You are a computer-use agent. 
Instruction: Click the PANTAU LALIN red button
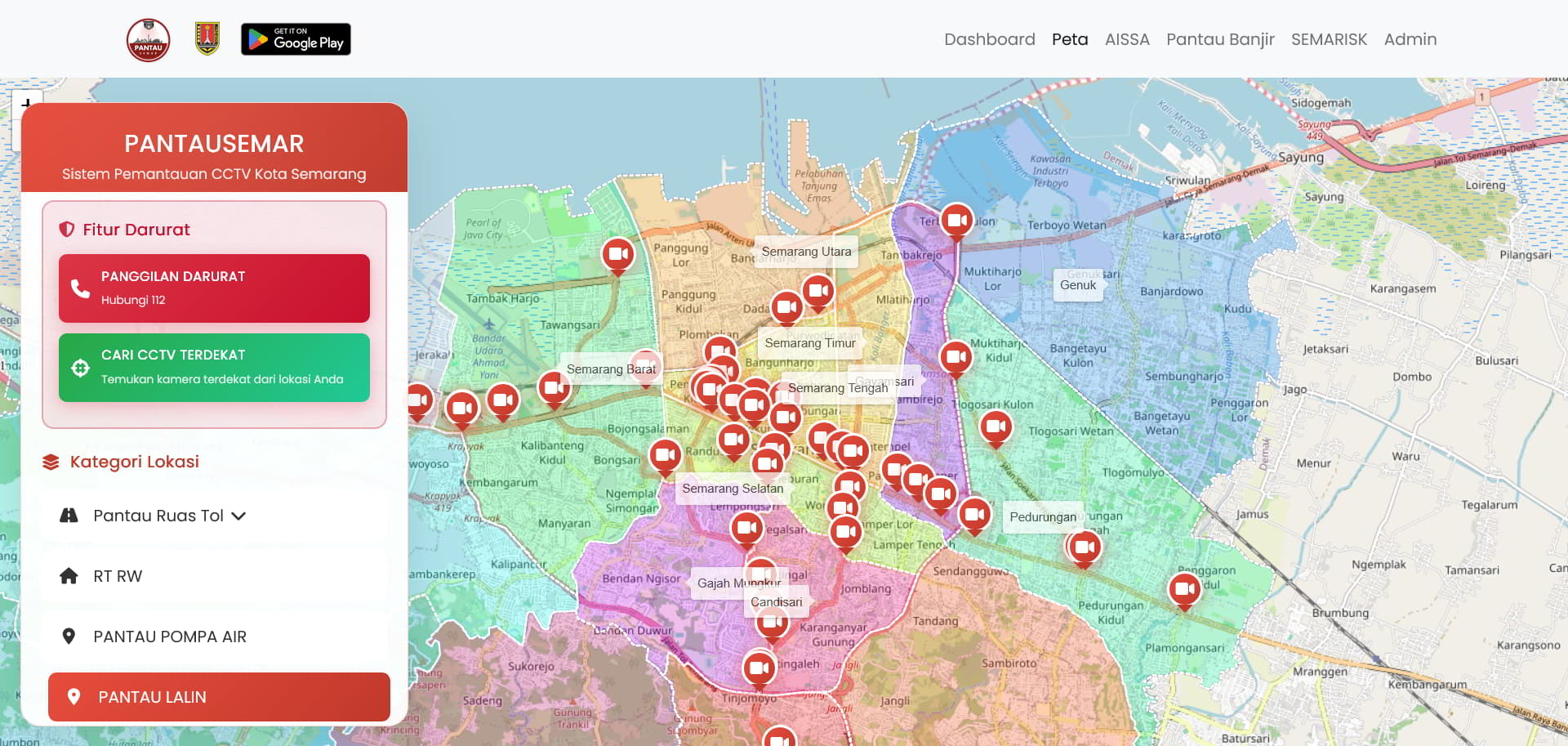219,697
